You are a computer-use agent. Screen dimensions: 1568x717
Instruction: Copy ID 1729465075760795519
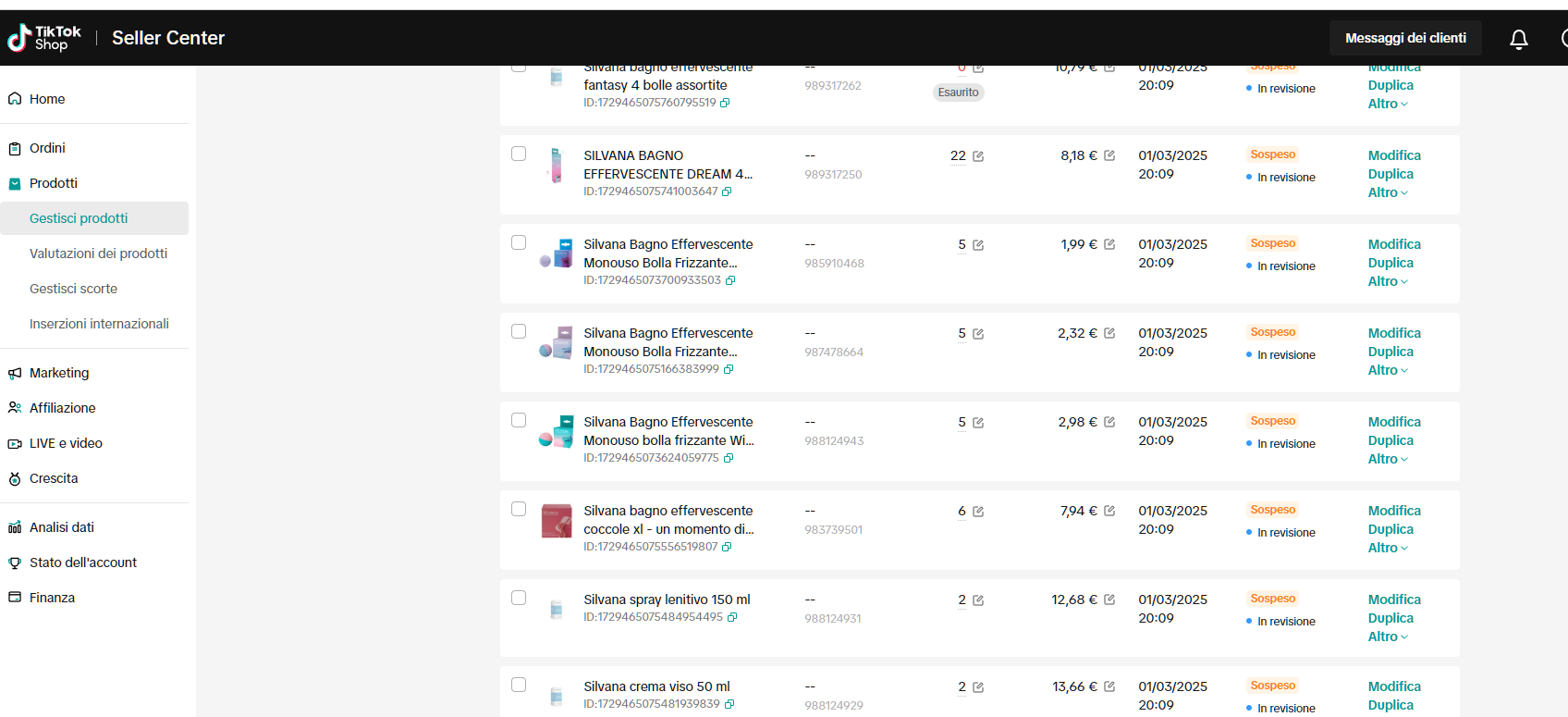click(x=725, y=103)
